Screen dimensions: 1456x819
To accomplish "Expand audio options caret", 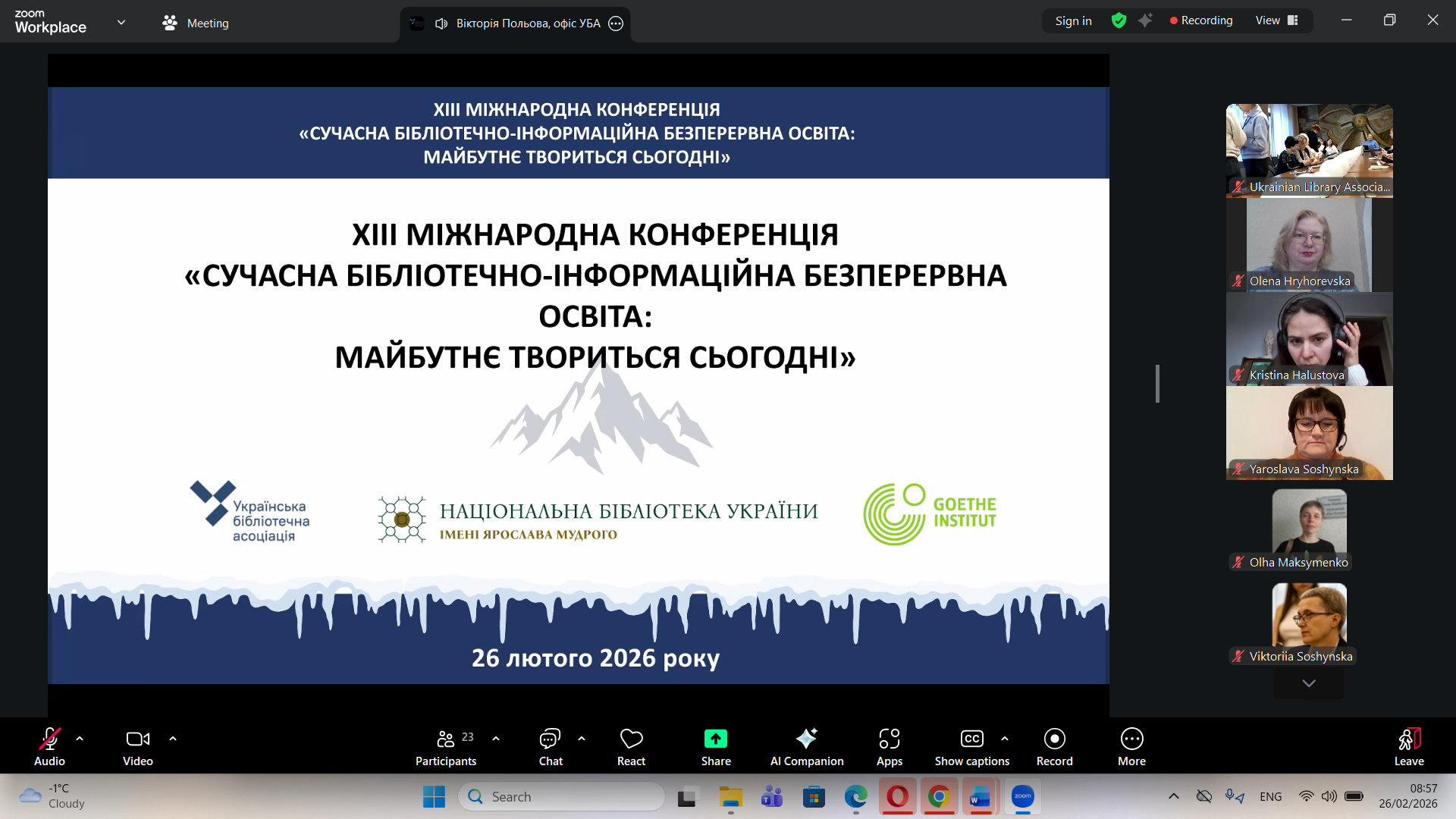I will click(x=80, y=738).
